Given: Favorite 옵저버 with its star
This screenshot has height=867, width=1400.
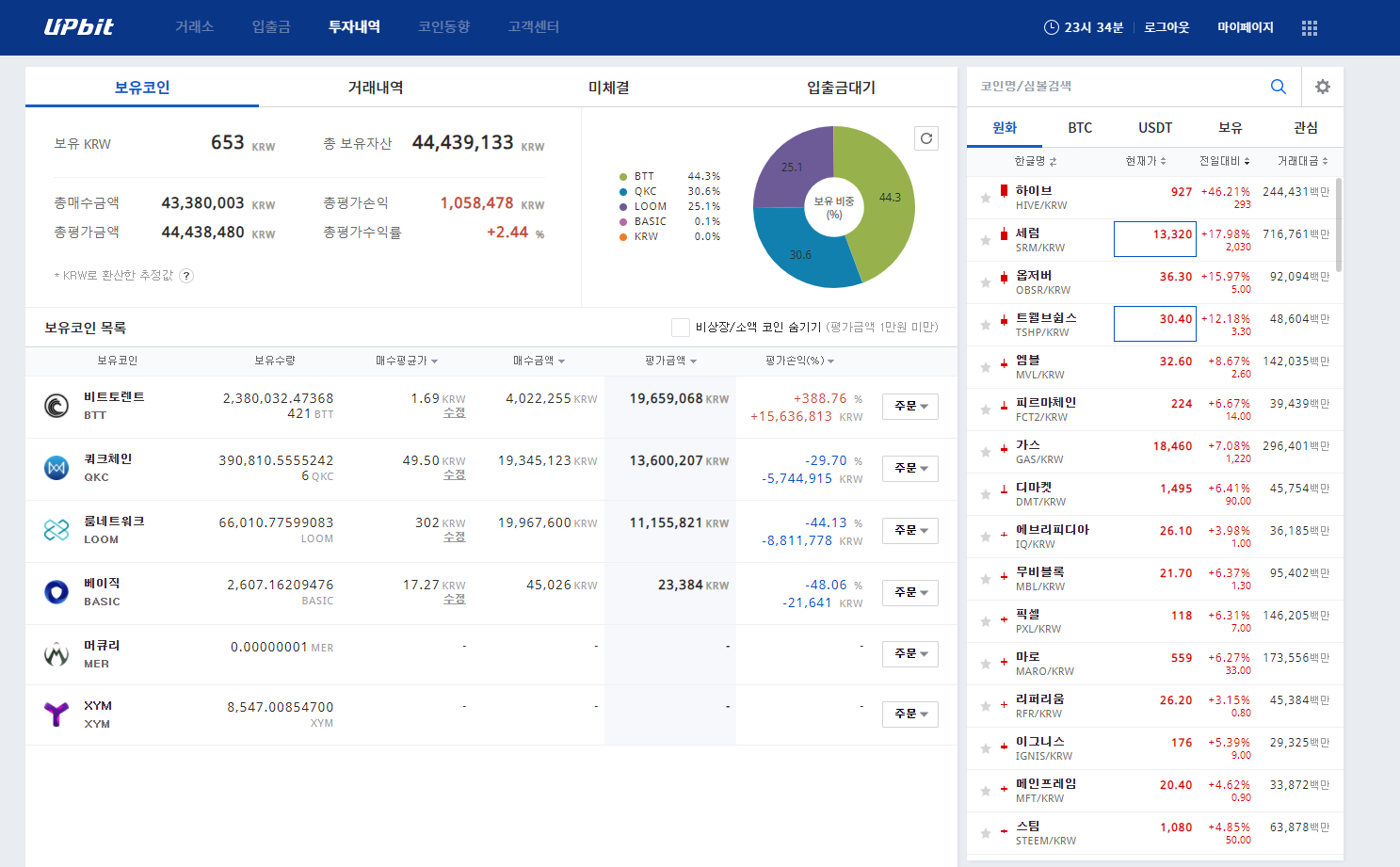Looking at the screenshot, I should click(x=985, y=282).
